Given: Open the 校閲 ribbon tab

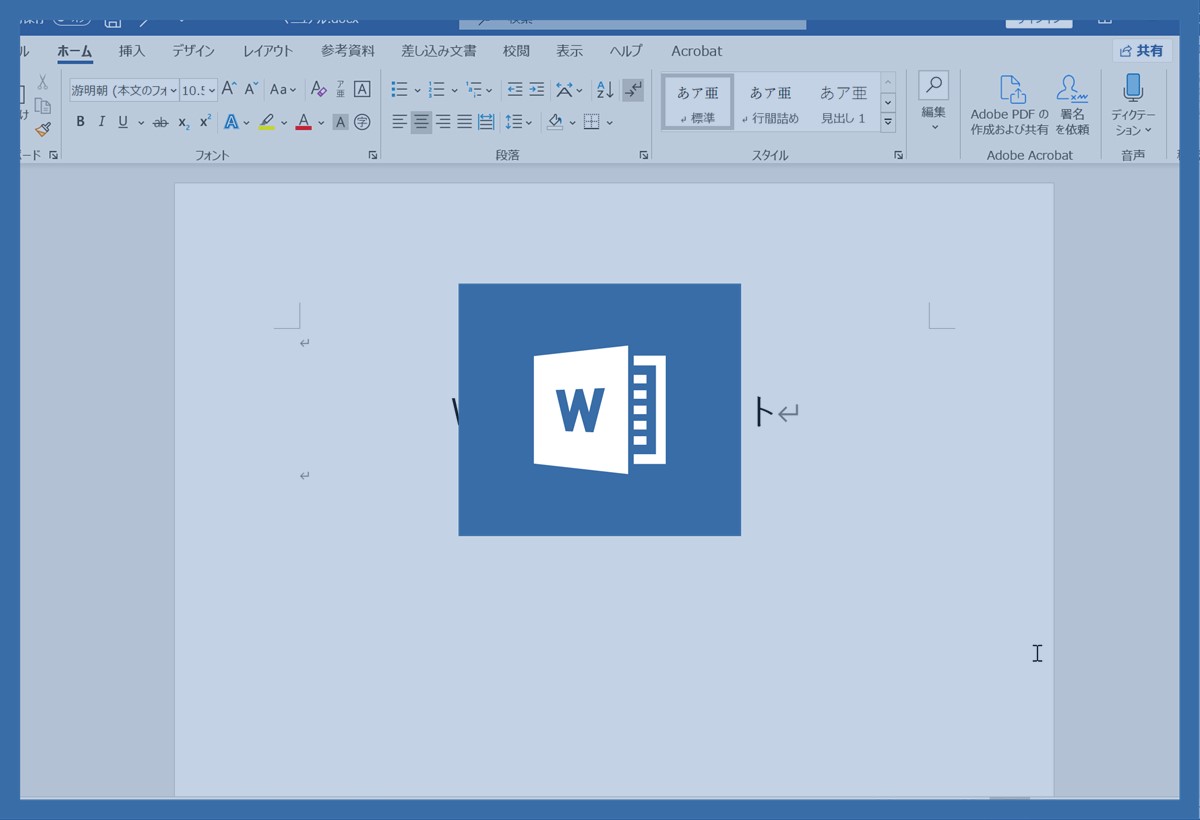Looking at the screenshot, I should 516,51.
